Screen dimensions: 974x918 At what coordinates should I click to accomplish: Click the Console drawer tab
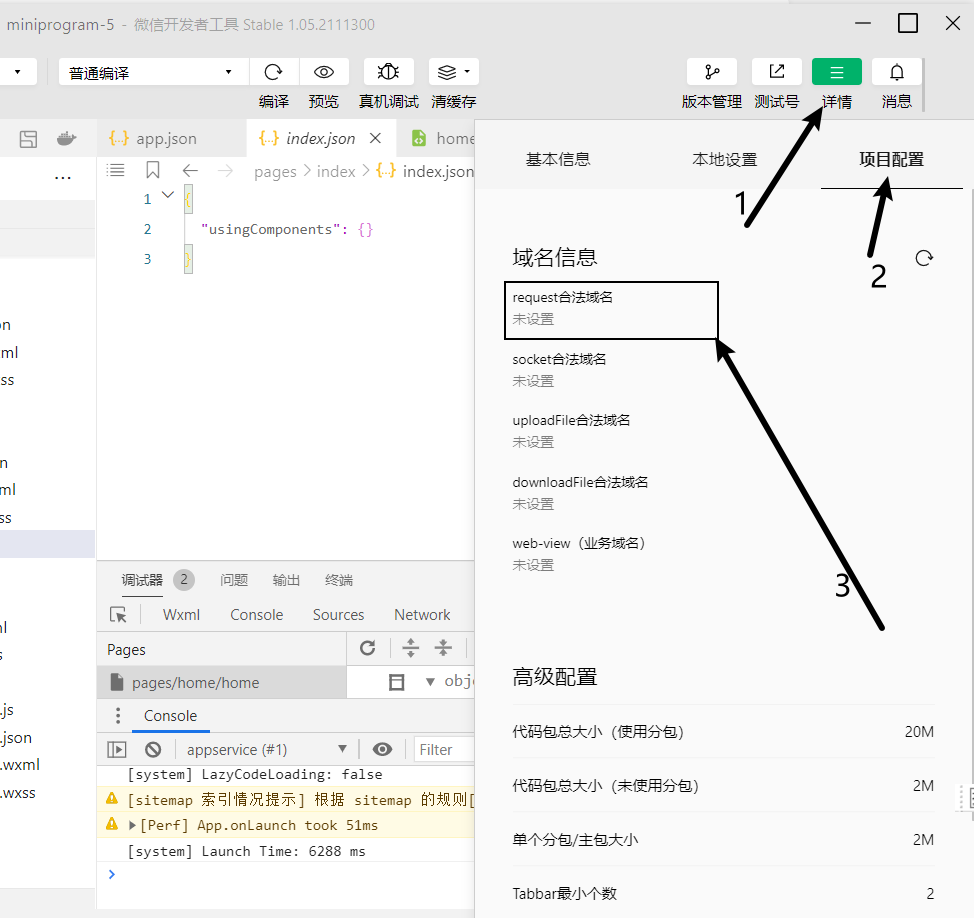pos(170,716)
